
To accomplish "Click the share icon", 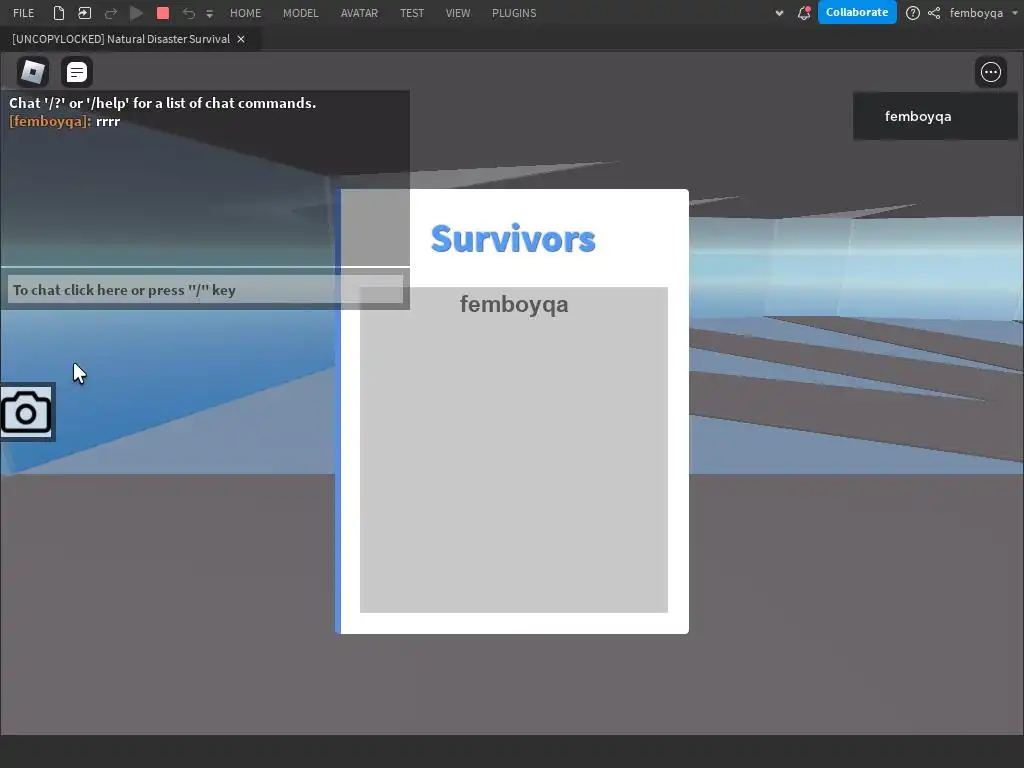I will [934, 13].
